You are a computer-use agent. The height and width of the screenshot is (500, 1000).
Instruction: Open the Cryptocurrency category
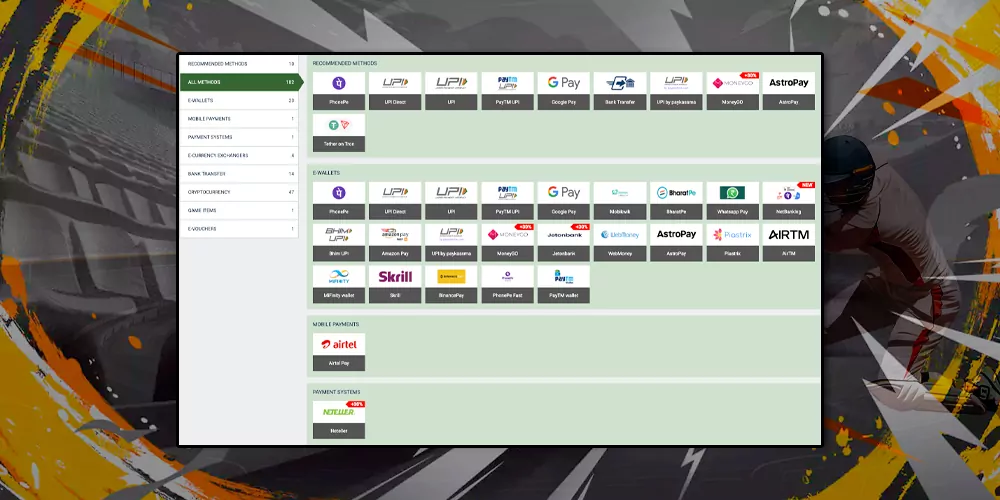239,192
